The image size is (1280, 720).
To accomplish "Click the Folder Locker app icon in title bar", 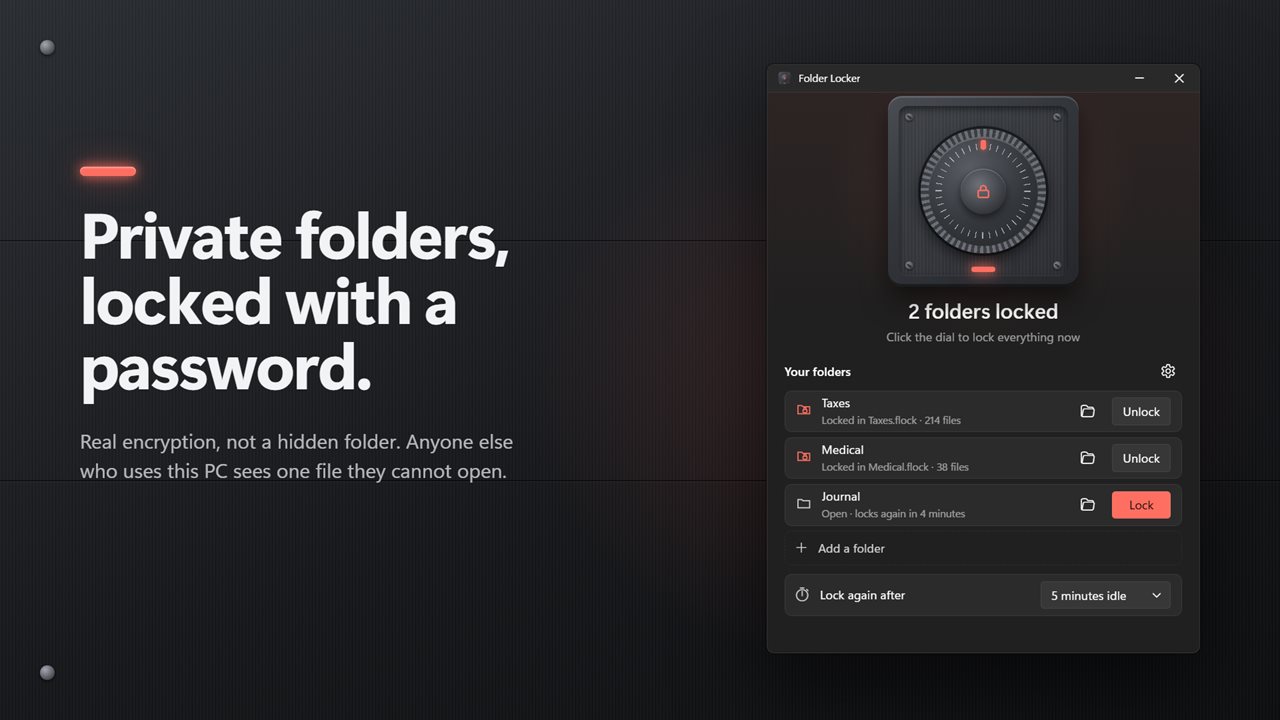I will [x=784, y=78].
